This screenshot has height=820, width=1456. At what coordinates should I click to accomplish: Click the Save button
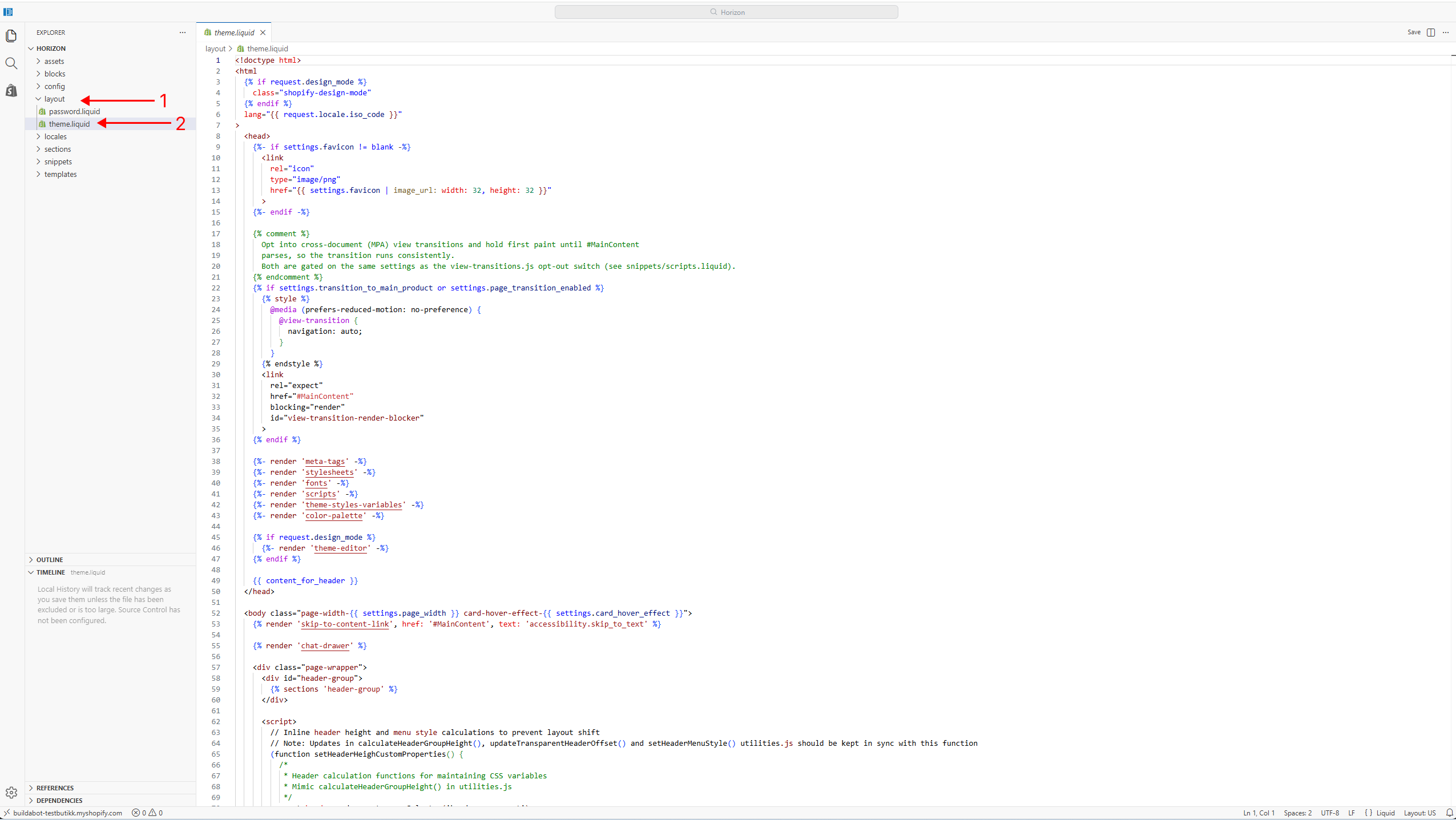pyautogui.click(x=1414, y=33)
